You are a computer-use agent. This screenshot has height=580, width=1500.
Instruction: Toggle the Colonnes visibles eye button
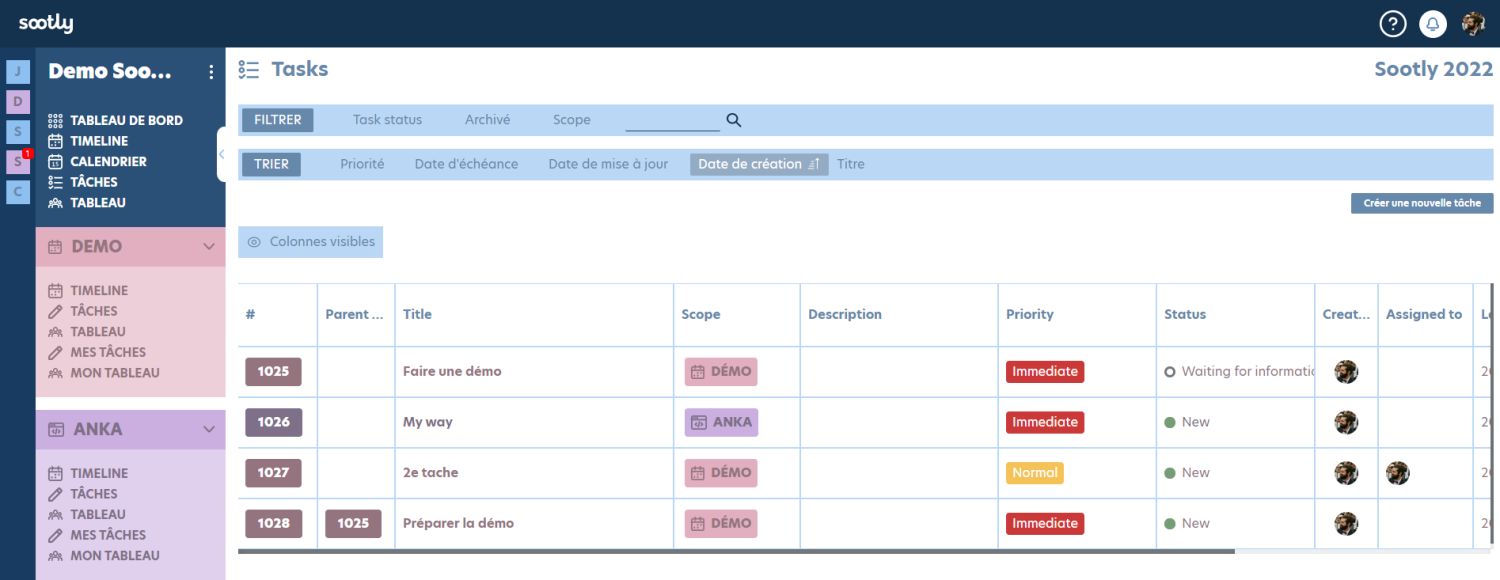tap(311, 242)
